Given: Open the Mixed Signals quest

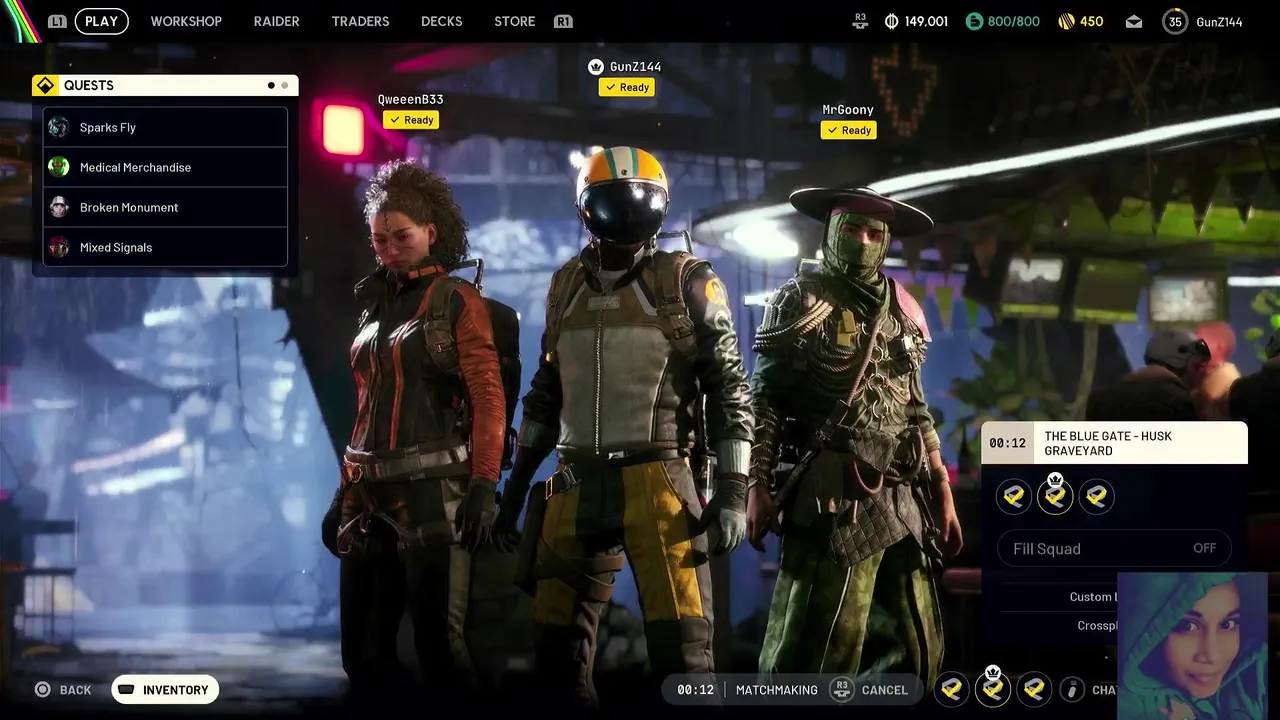Looking at the screenshot, I should click(x=165, y=247).
